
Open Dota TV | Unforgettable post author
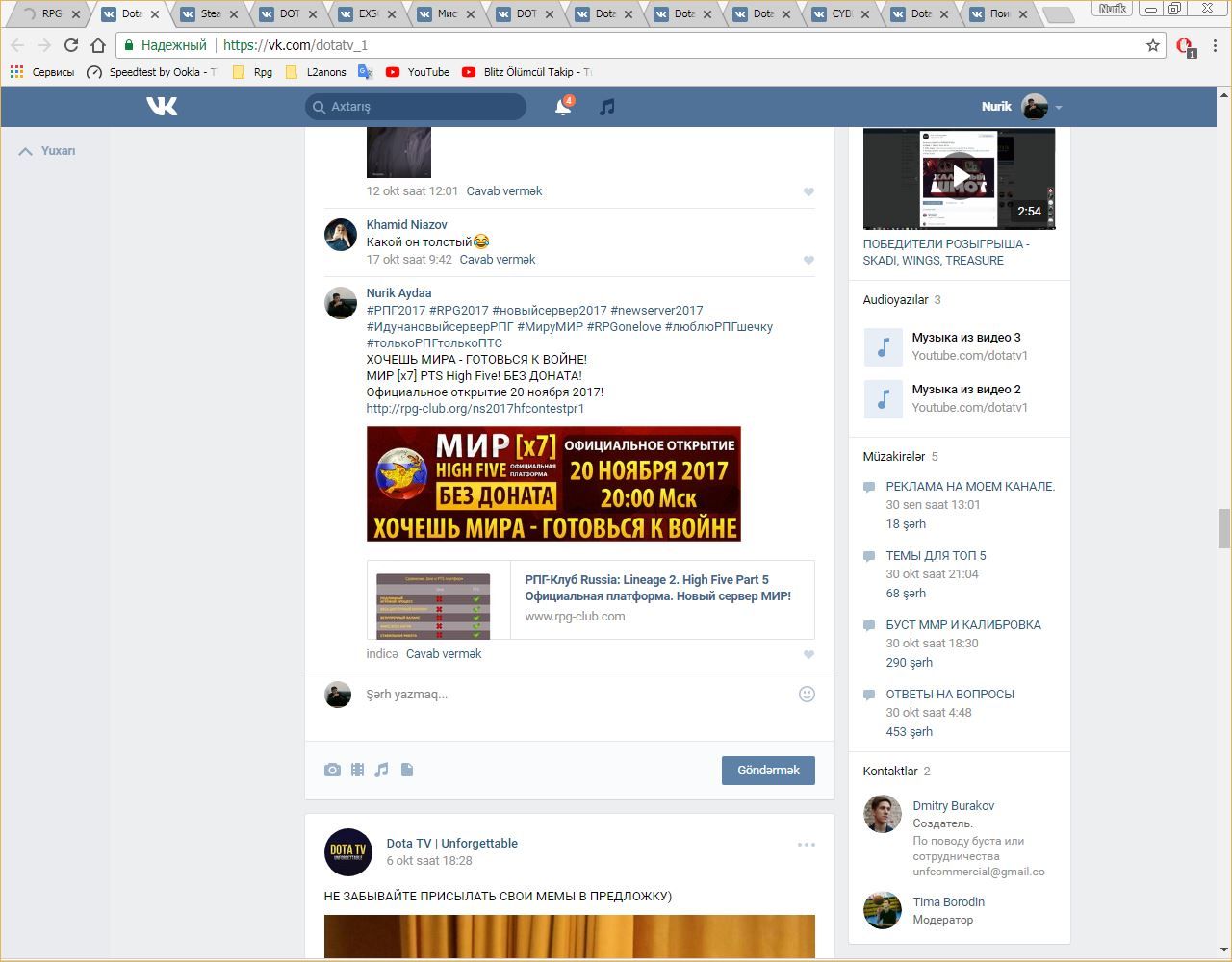click(451, 844)
